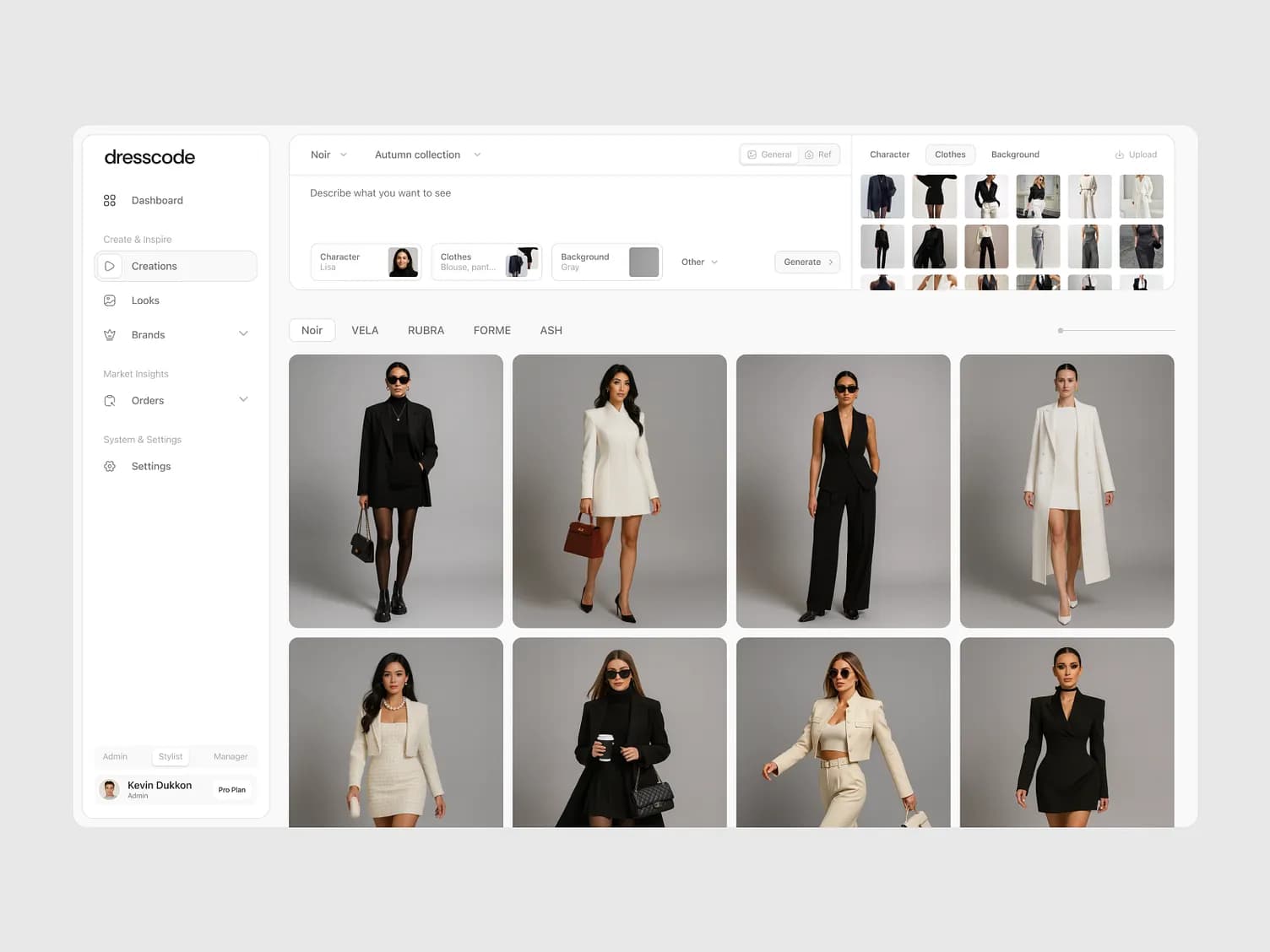
Task: Open the Looks page in sidebar
Action: (176, 300)
